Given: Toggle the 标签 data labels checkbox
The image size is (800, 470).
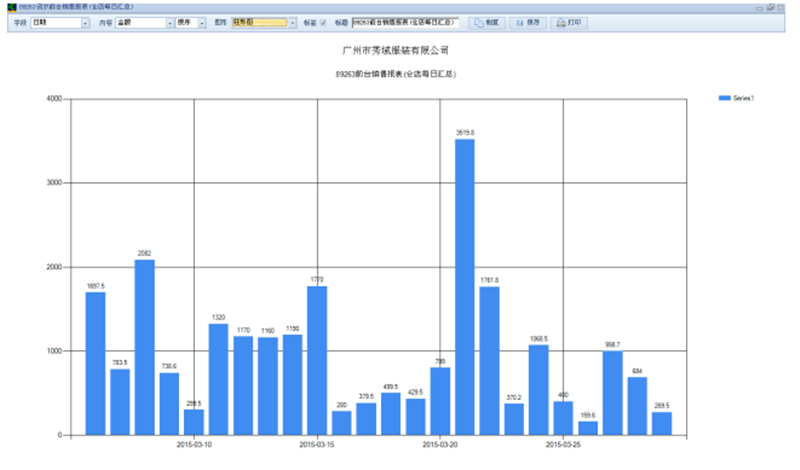Looking at the screenshot, I should (x=322, y=22).
